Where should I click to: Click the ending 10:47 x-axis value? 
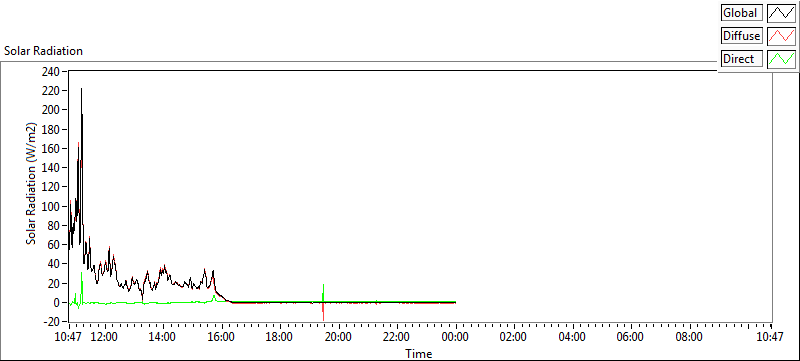770,337
